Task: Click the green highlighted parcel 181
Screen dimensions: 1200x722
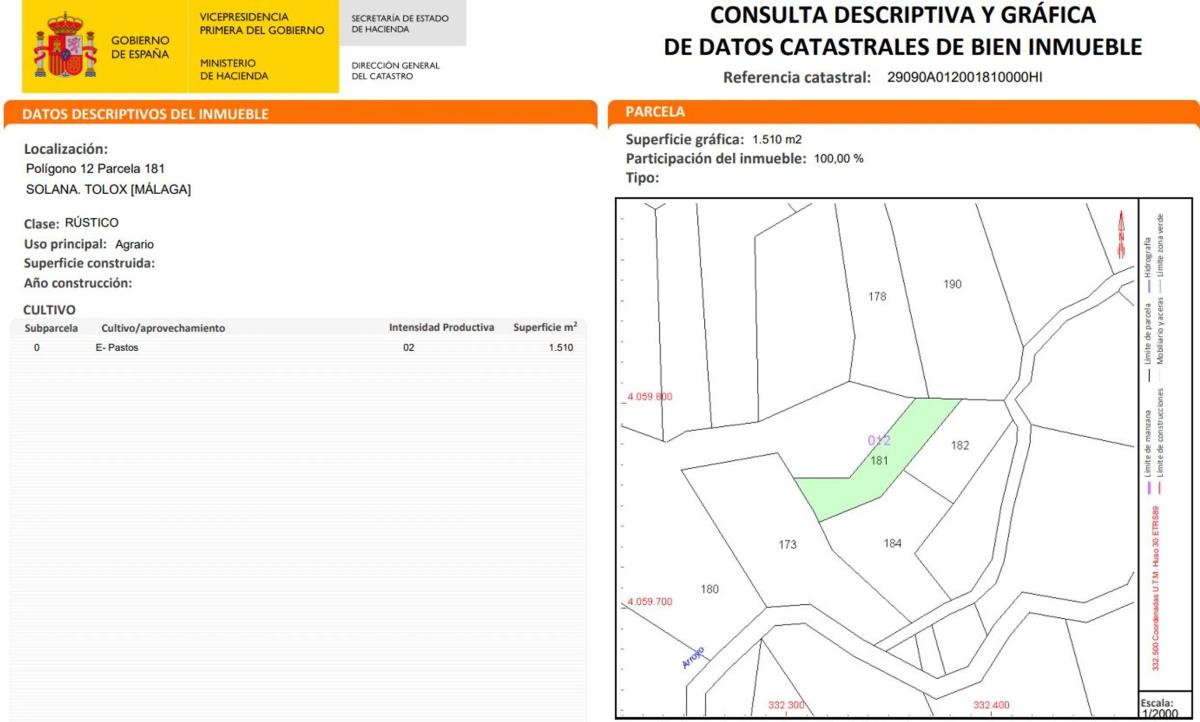Action: click(x=870, y=465)
